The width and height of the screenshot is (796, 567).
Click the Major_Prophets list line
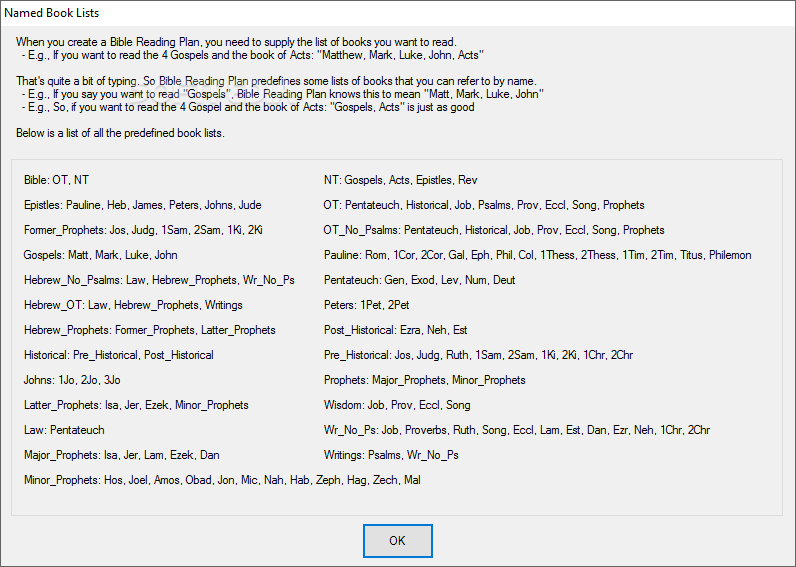pos(122,455)
